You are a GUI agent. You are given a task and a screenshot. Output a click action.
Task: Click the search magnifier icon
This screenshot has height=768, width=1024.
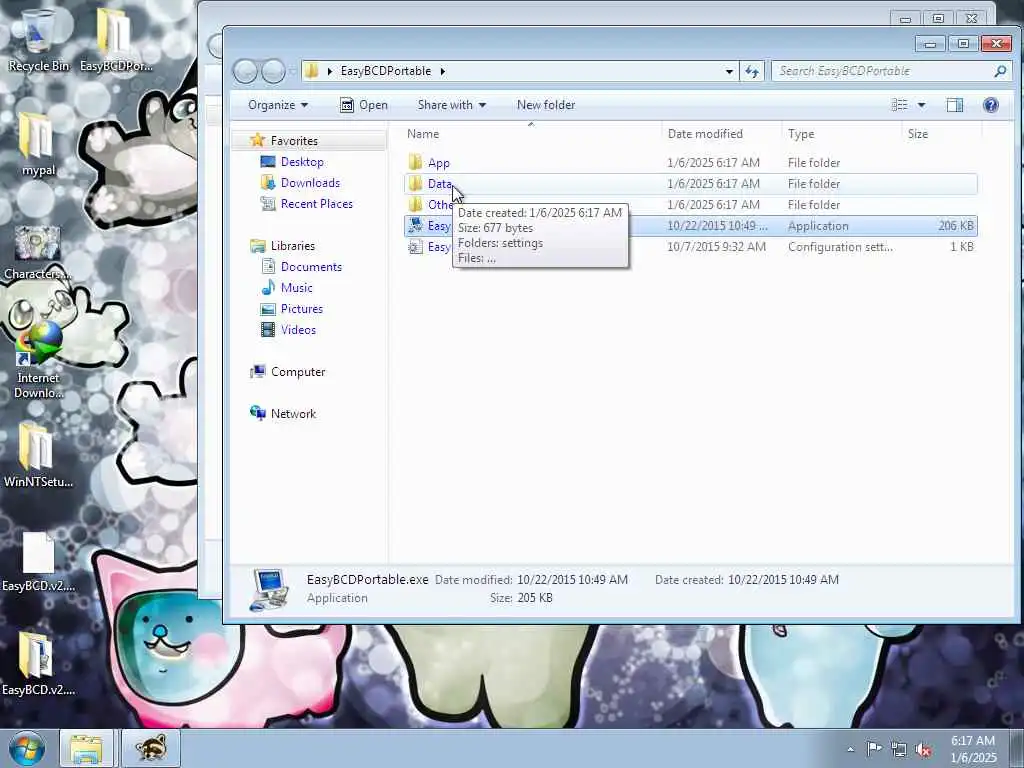click(1000, 71)
